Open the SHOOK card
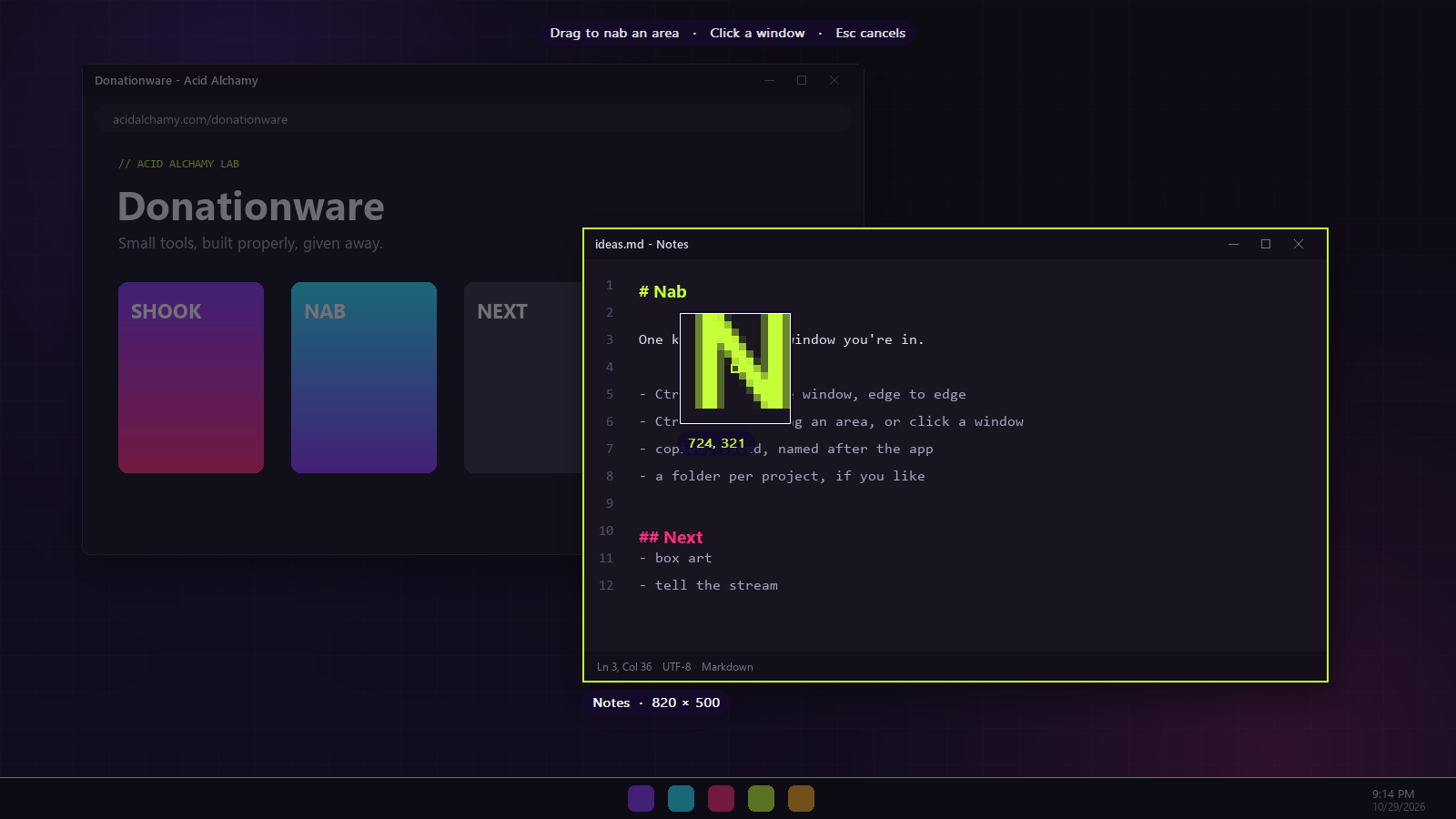The height and width of the screenshot is (819, 1456). click(191, 378)
